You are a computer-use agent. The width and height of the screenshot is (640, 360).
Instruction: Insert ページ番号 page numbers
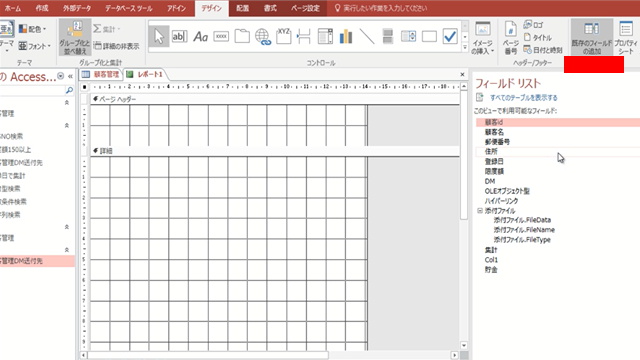[x=511, y=38]
